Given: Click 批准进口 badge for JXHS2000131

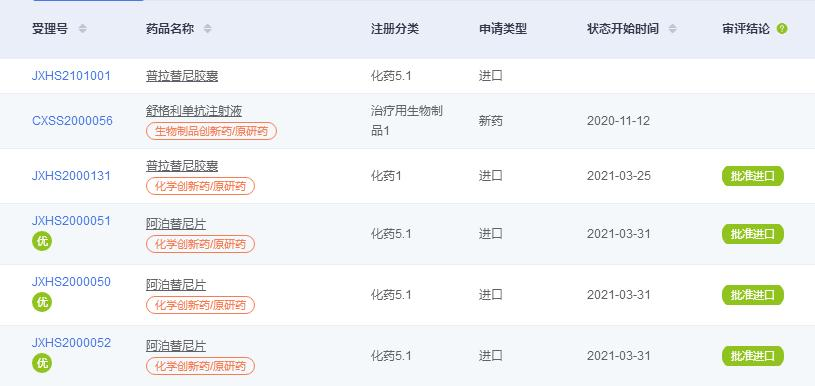Looking at the screenshot, I should [x=753, y=176].
